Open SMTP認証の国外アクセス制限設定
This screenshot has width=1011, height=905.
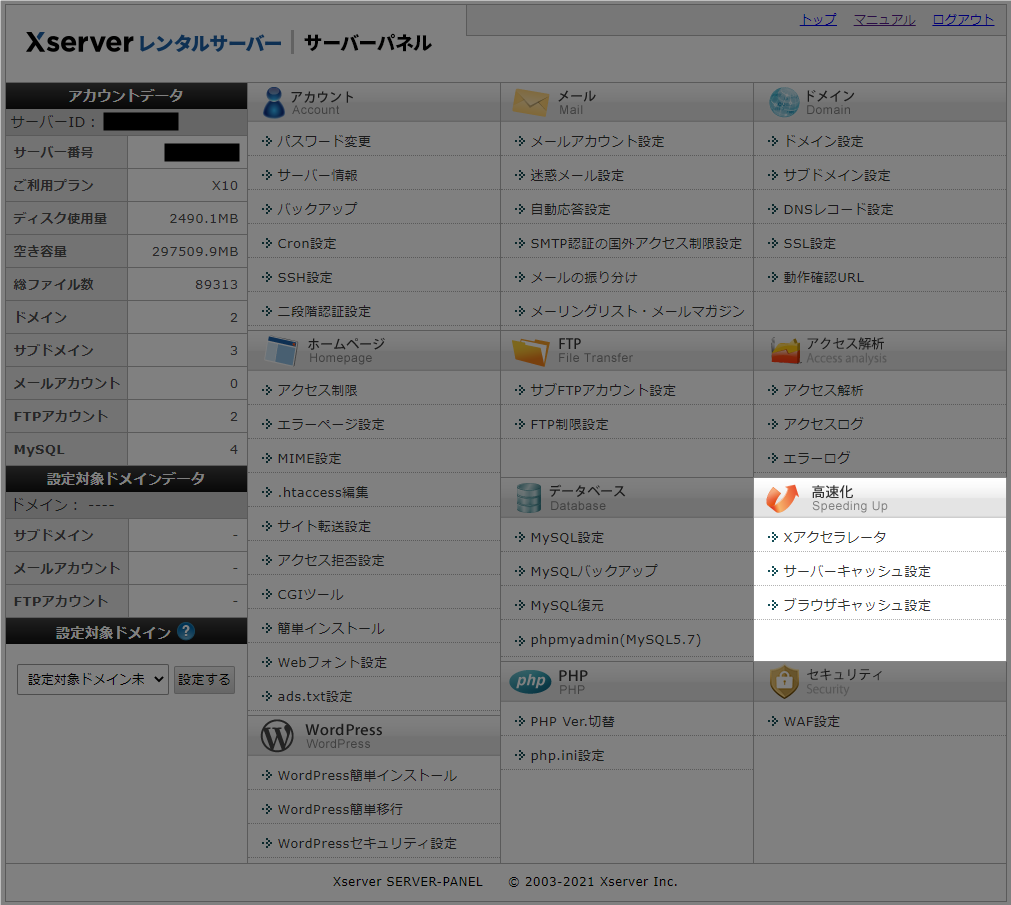(x=636, y=244)
